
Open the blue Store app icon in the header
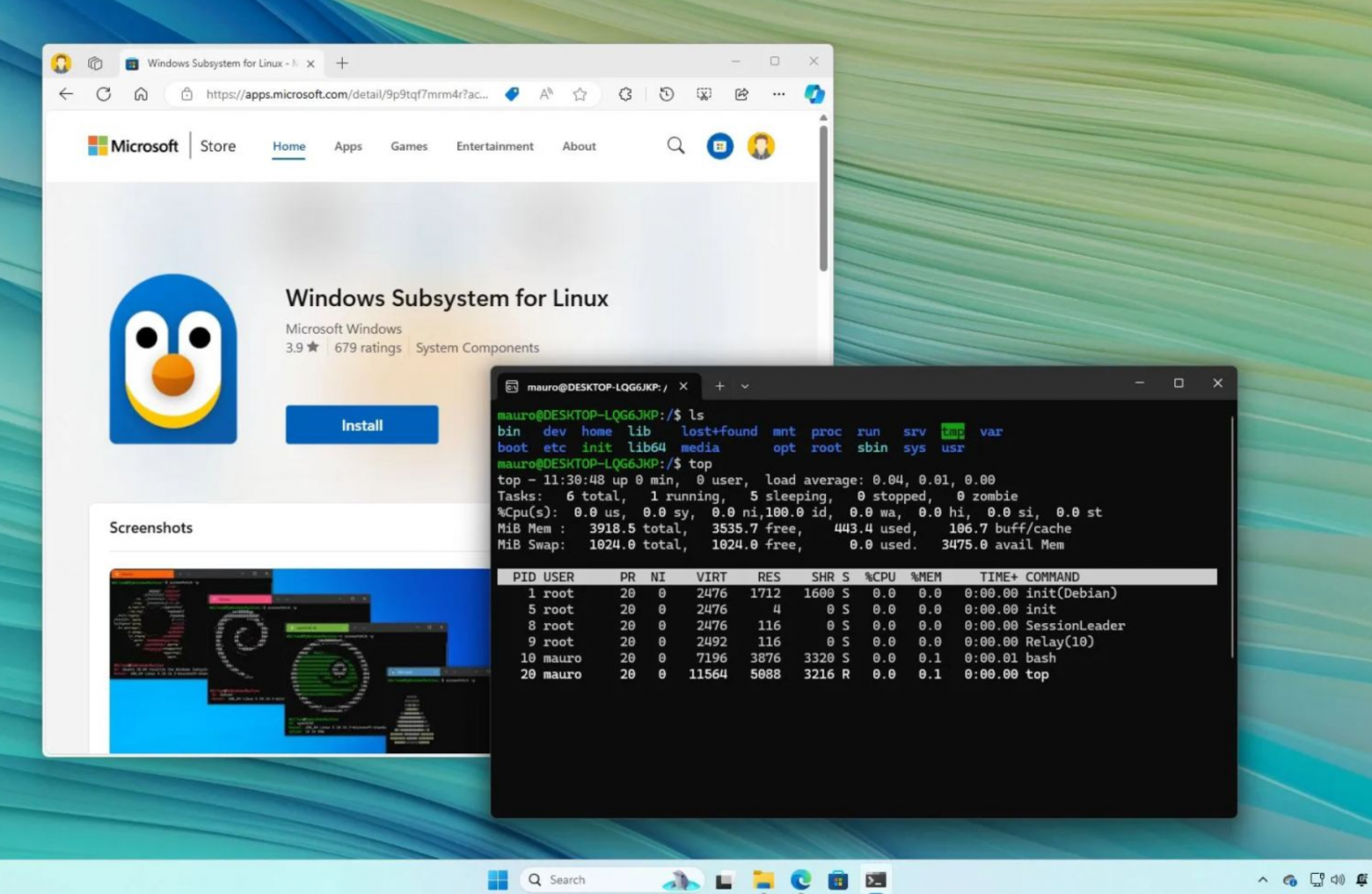click(720, 146)
